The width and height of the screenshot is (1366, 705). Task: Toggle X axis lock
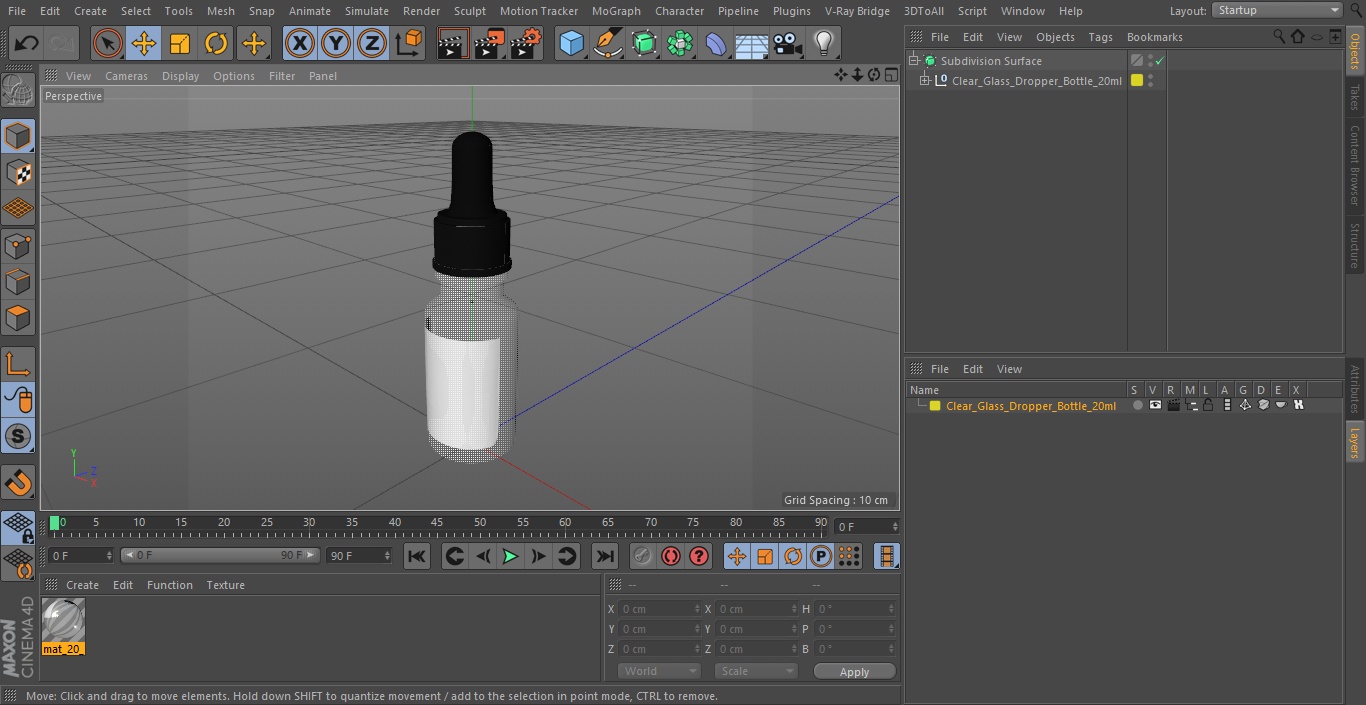[300, 43]
